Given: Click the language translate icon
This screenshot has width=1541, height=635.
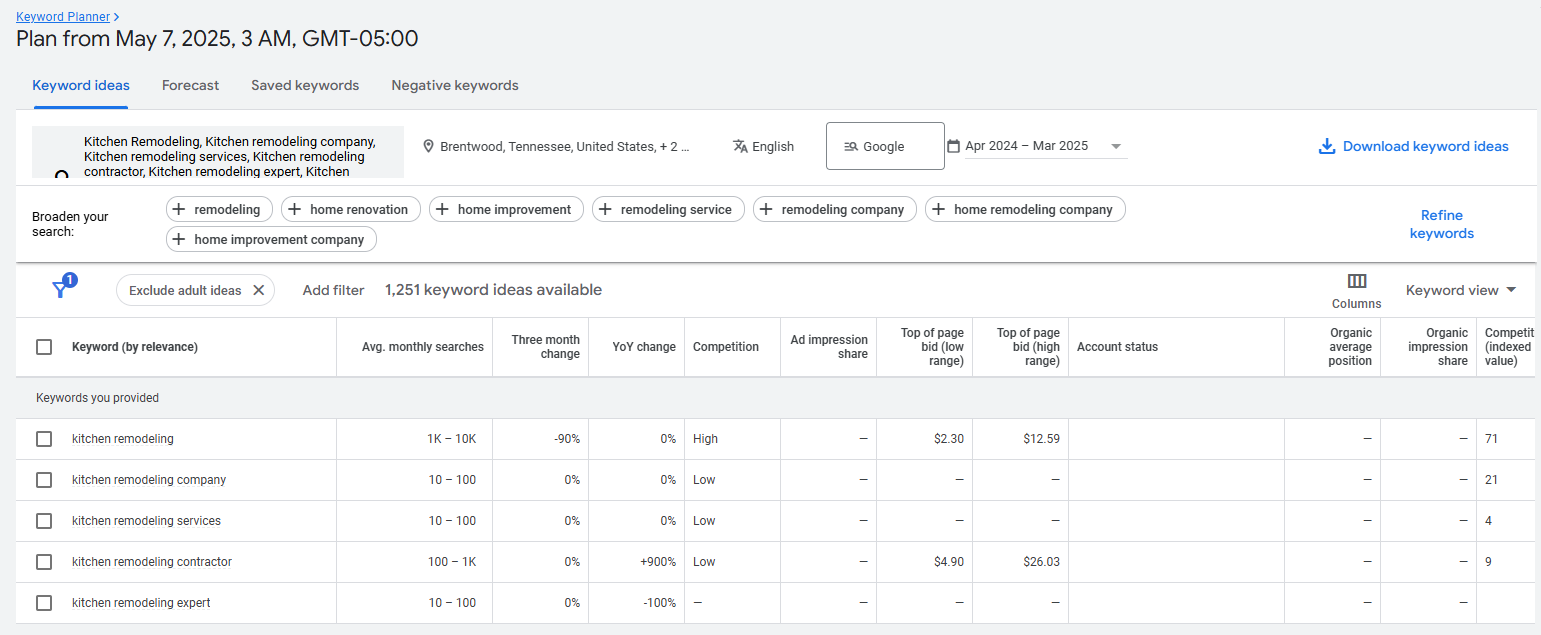Looking at the screenshot, I should click(740, 146).
